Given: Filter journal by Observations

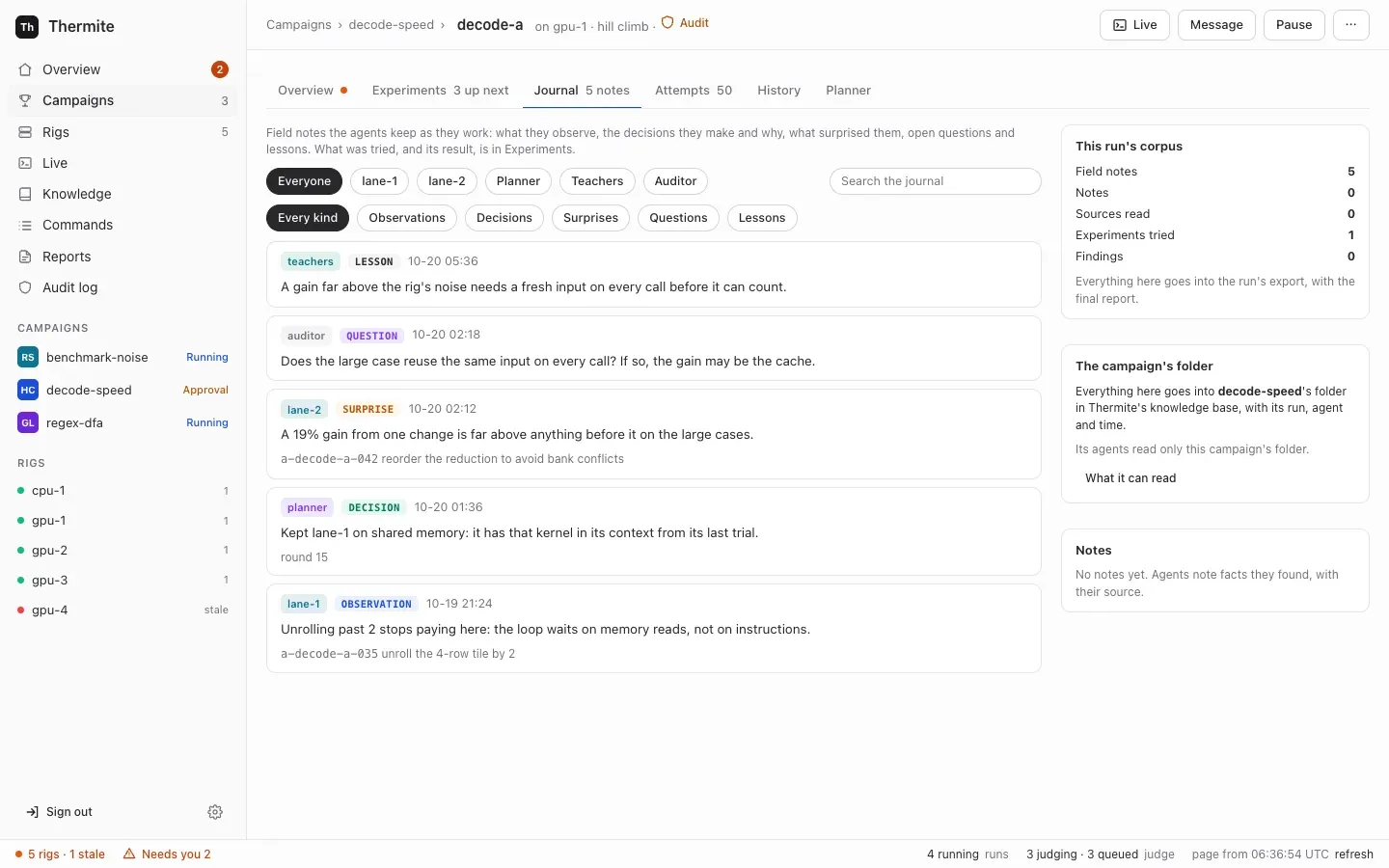Looking at the screenshot, I should tap(407, 218).
